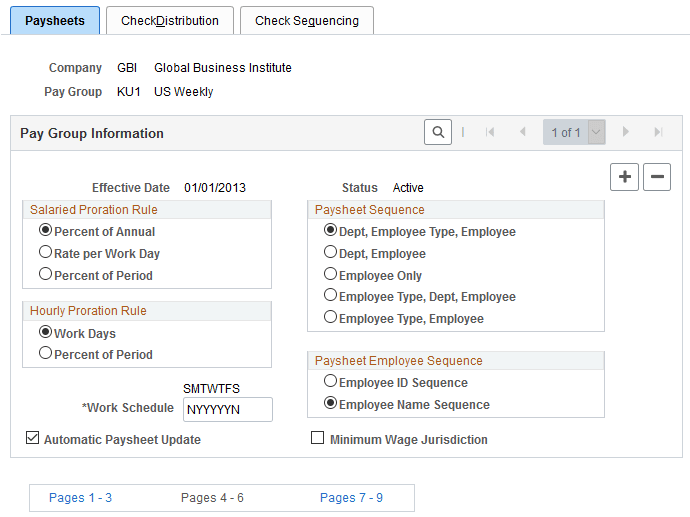Delete row with minus button

(656, 177)
